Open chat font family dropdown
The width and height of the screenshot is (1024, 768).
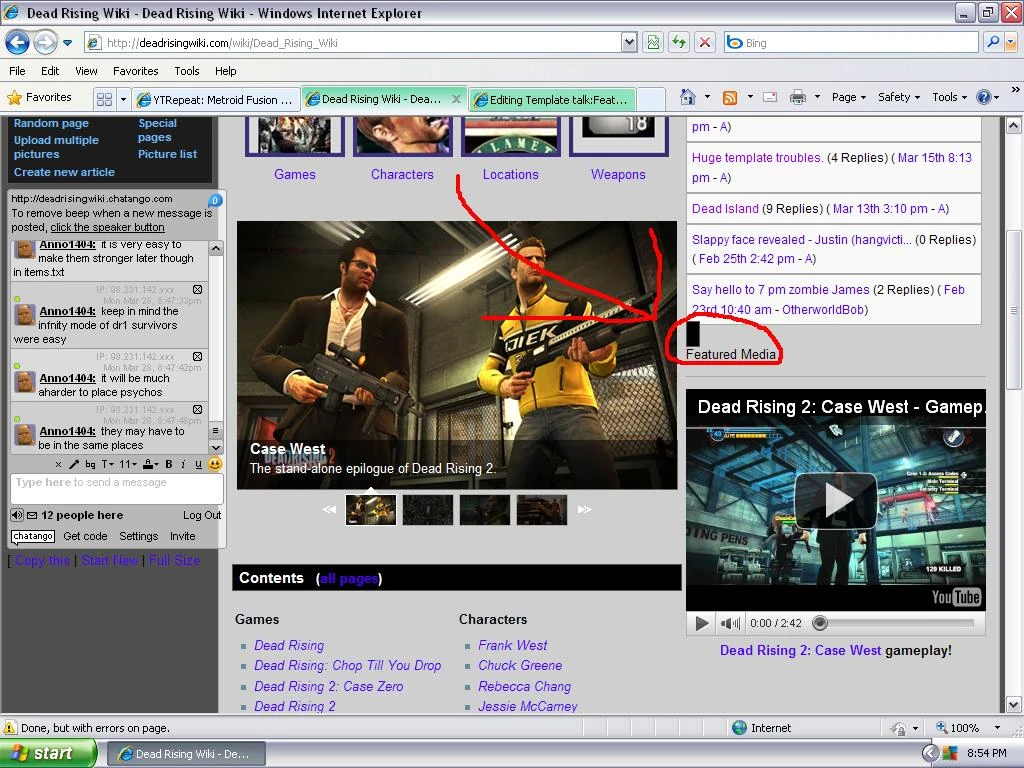[108, 464]
